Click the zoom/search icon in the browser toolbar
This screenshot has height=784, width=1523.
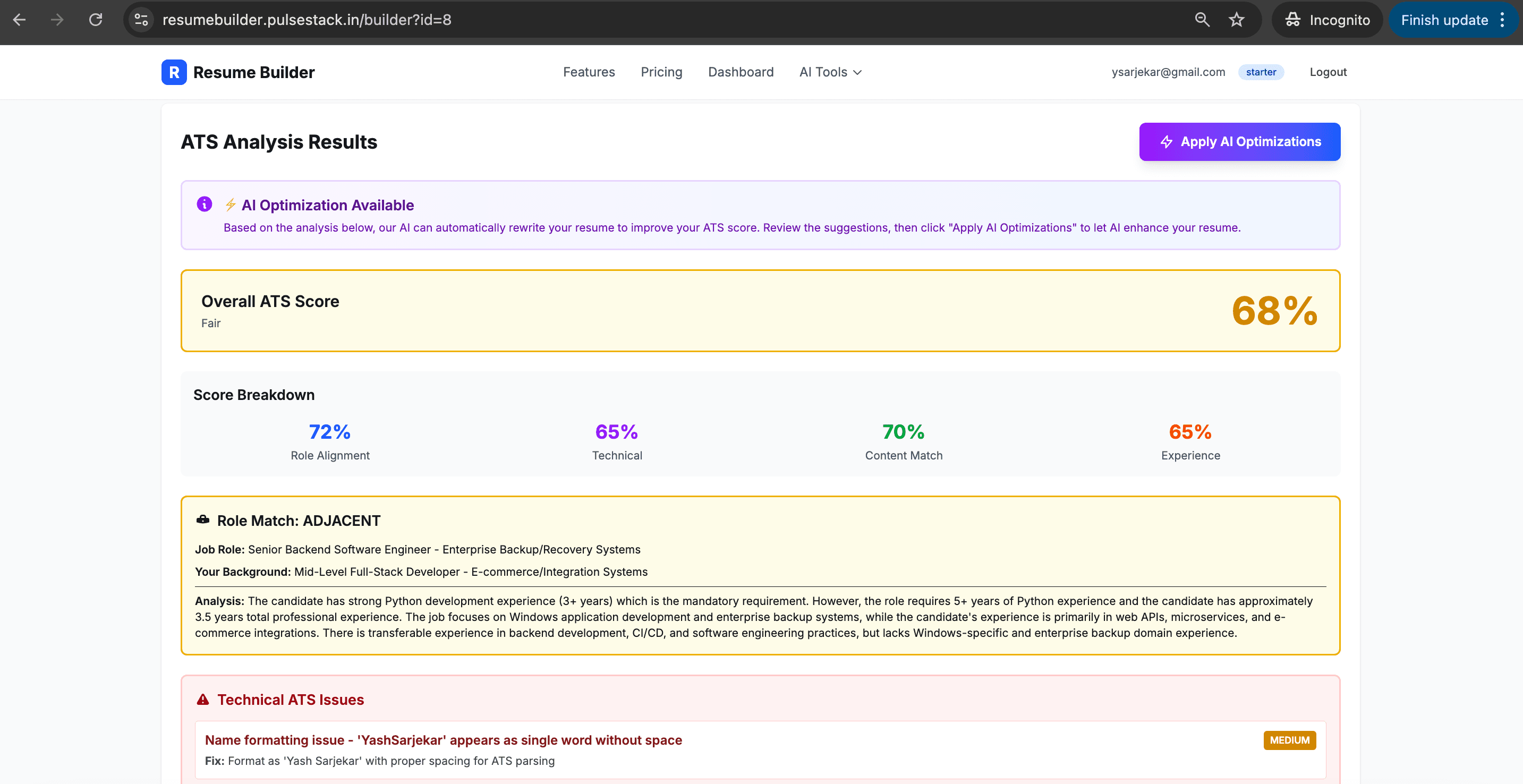tap(1202, 20)
